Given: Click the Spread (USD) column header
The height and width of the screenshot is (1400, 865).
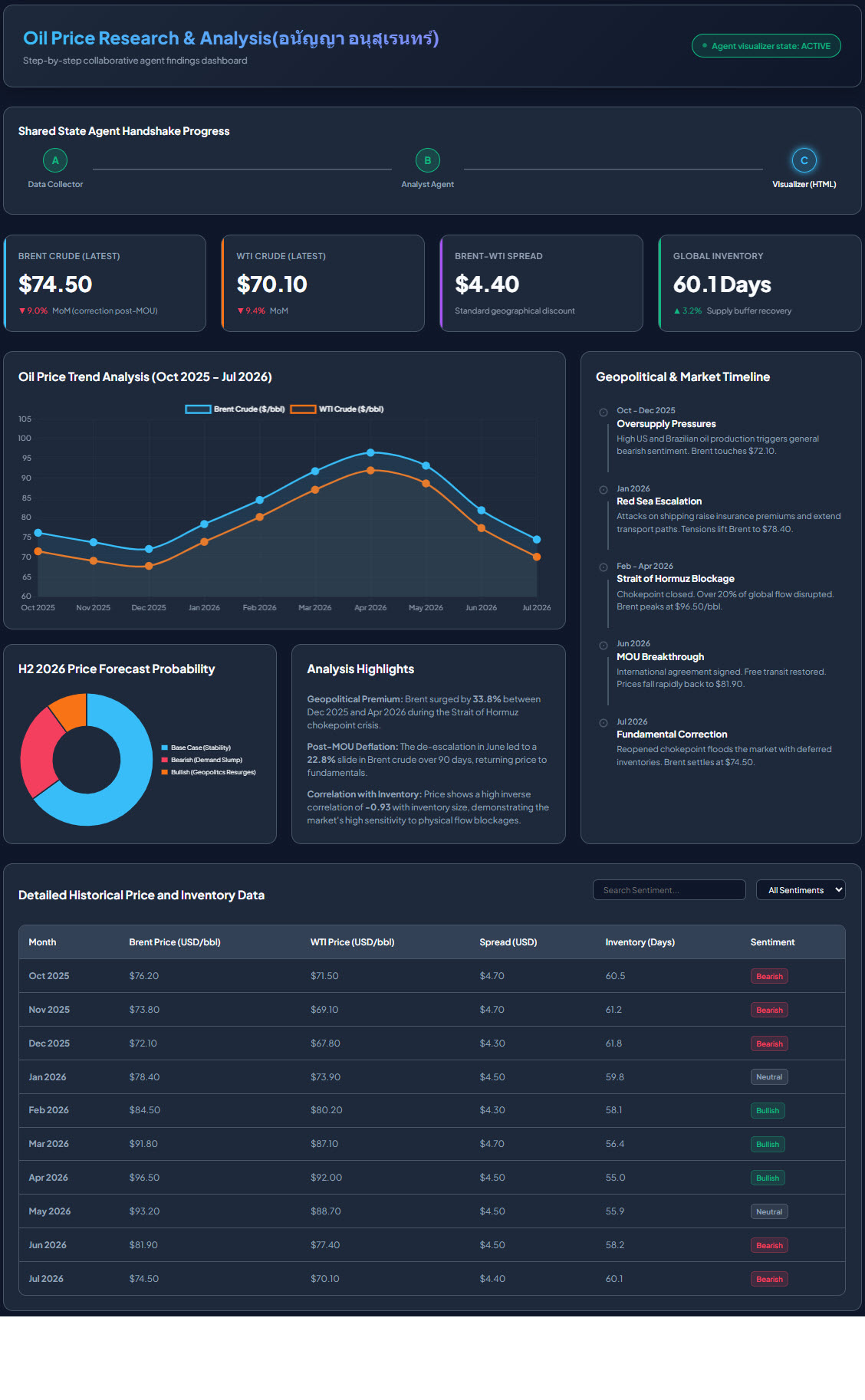Looking at the screenshot, I should click(x=508, y=942).
